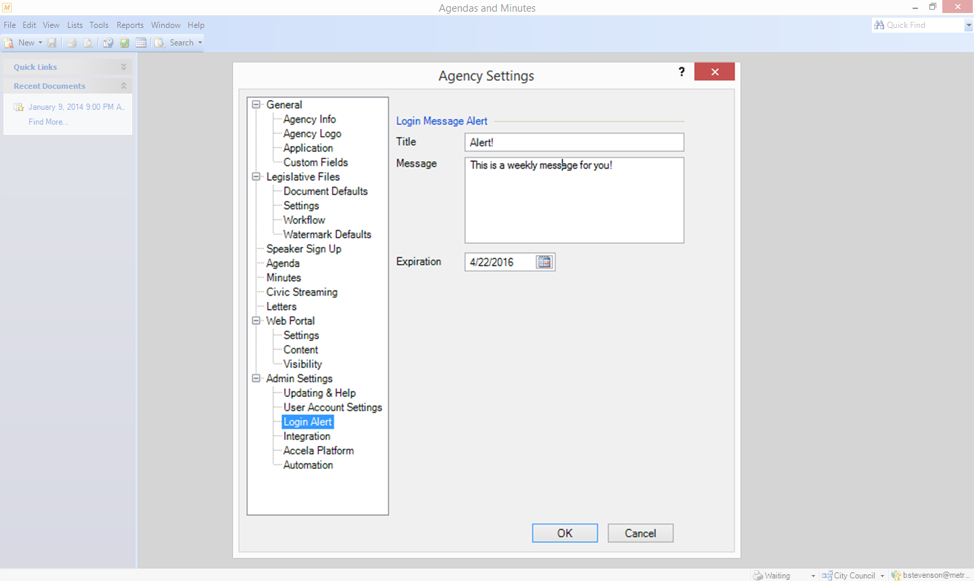Viewport: 974px width, 581px height.
Task: Click the bstevenson user globe icon
Action: (896, 575)
